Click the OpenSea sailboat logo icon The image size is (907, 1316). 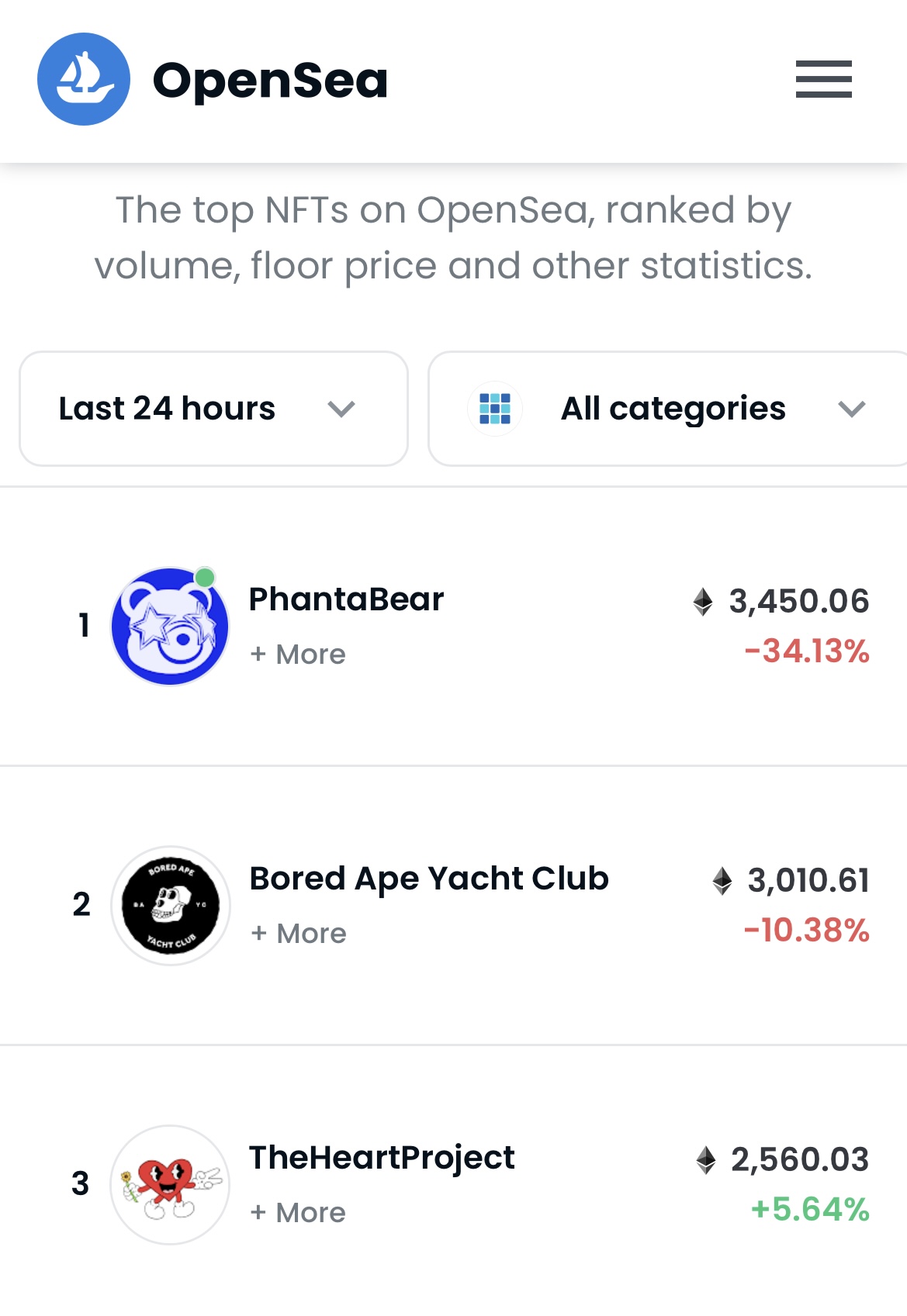(84, 79)
